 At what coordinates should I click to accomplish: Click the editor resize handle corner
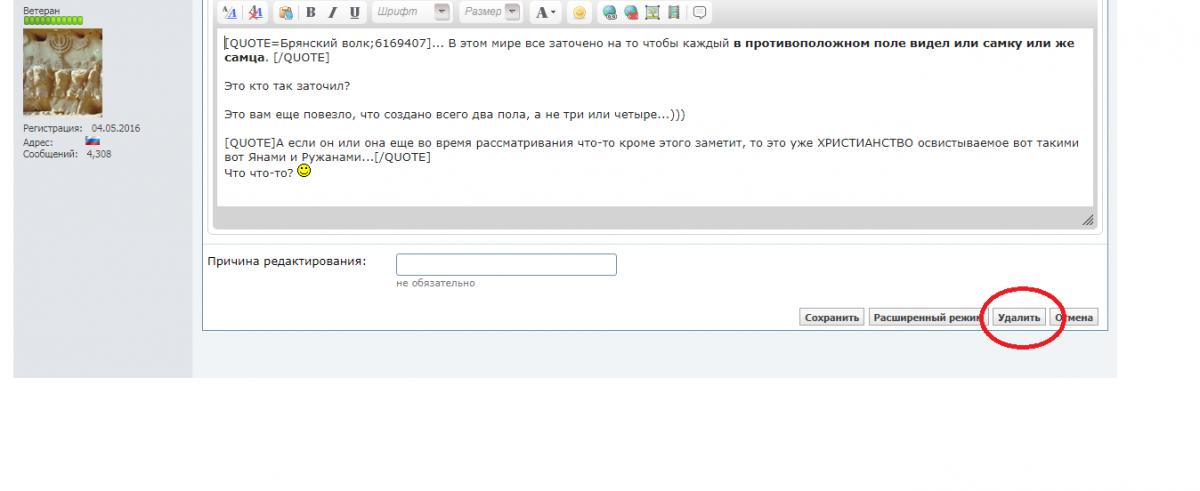(1088, 220)
